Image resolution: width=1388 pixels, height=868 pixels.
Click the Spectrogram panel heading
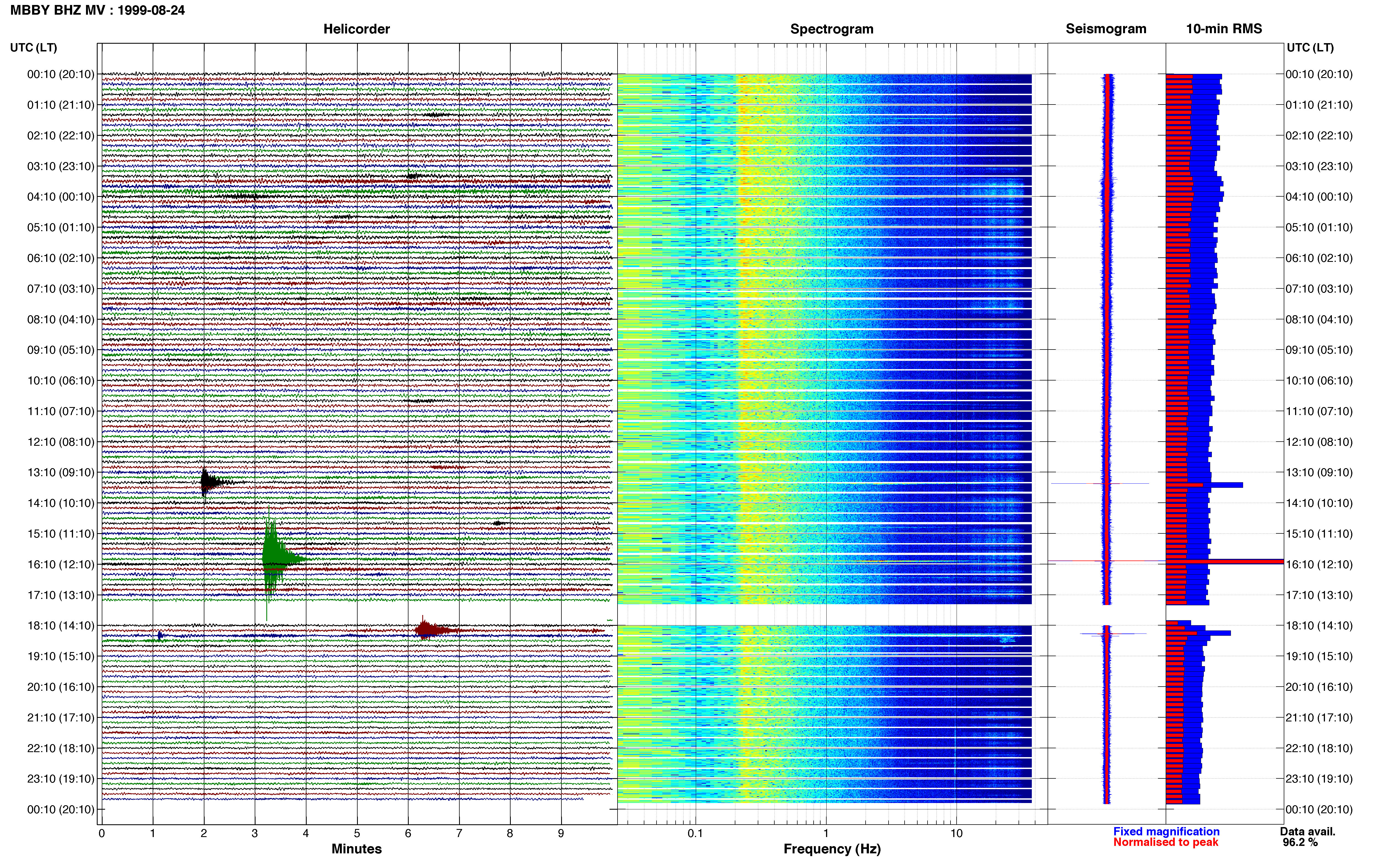point(831,29)
